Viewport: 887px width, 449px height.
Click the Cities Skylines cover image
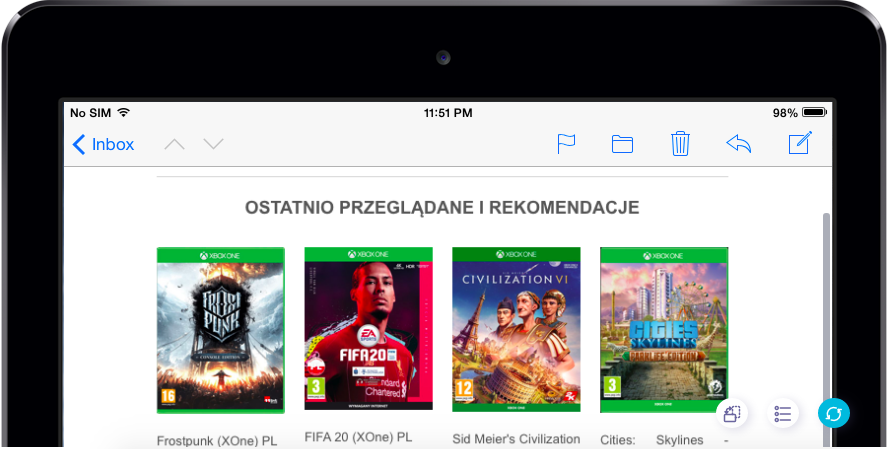click(663, 329)
